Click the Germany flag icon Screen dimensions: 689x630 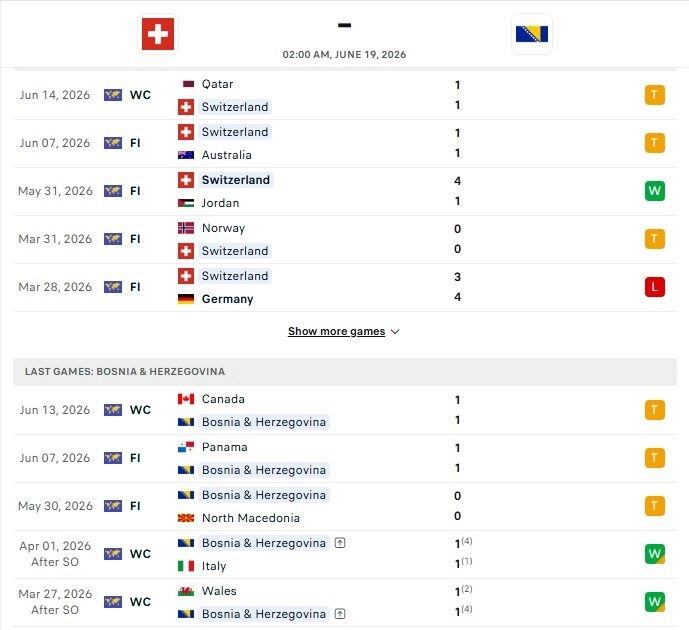click(186, 299)
